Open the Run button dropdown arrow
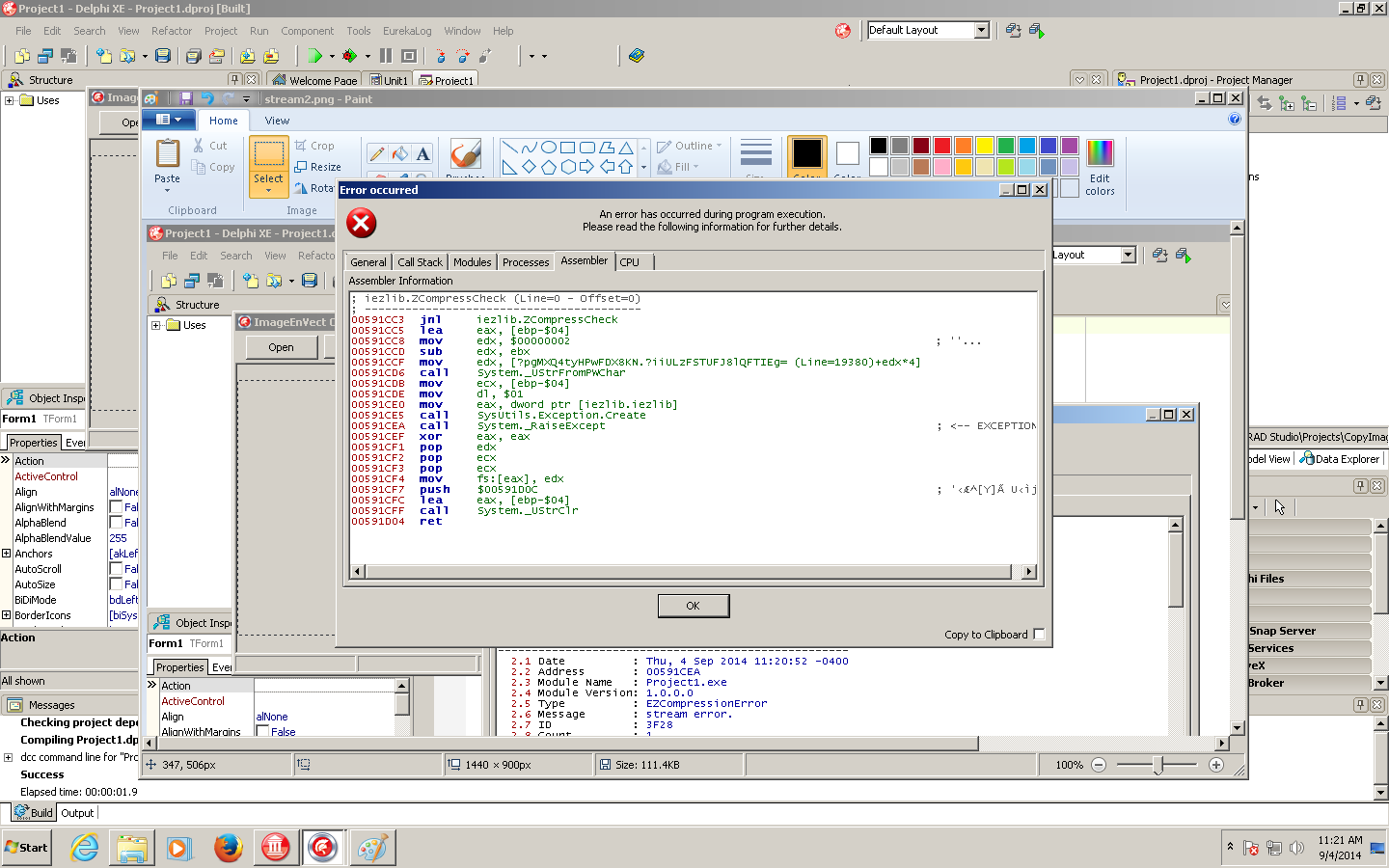This screenshot has height=868, width=1389. (332, 56)
